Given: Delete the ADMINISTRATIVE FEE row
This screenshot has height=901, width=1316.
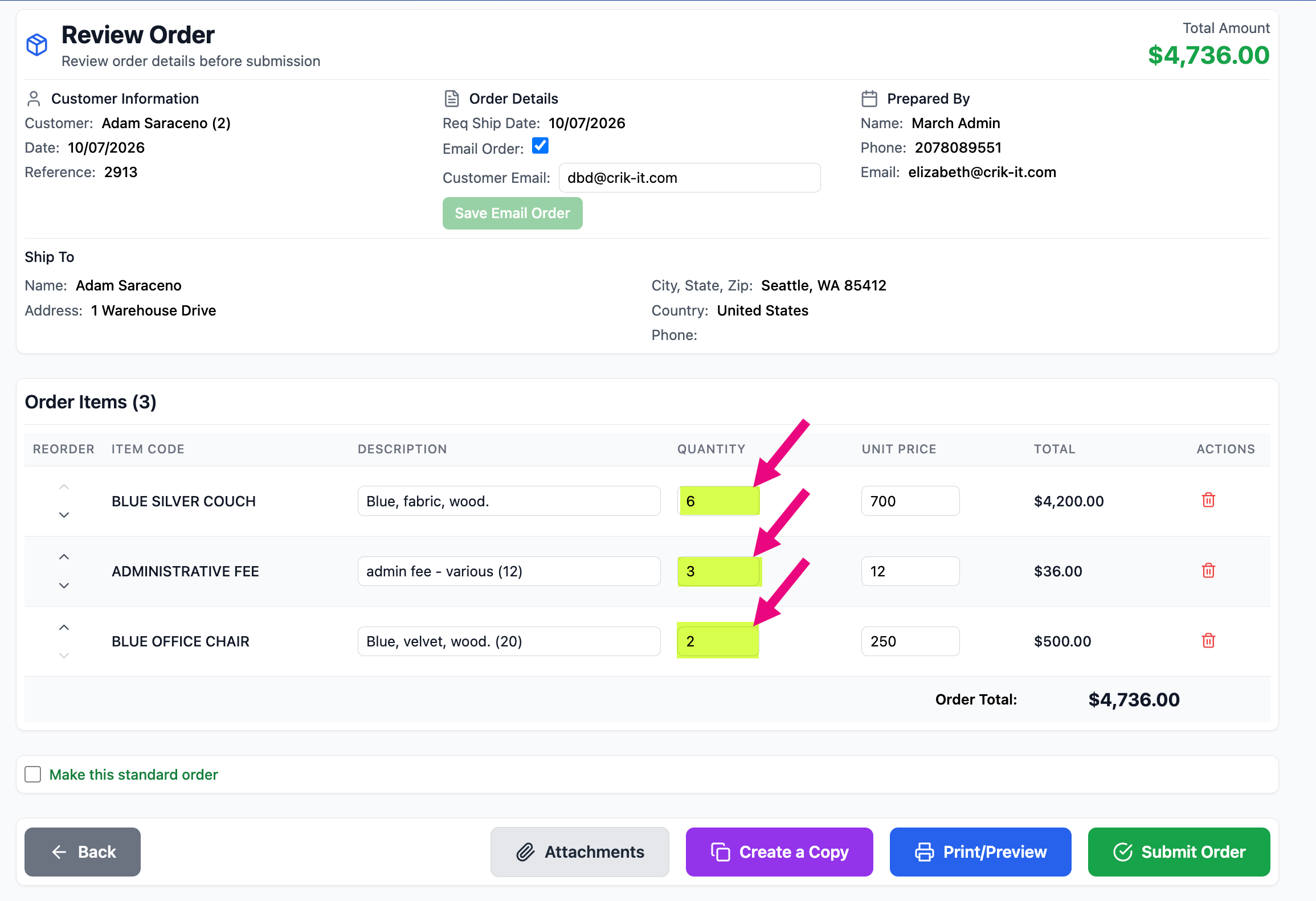Looking at the screenshot, I should (x=1208, y=571).
